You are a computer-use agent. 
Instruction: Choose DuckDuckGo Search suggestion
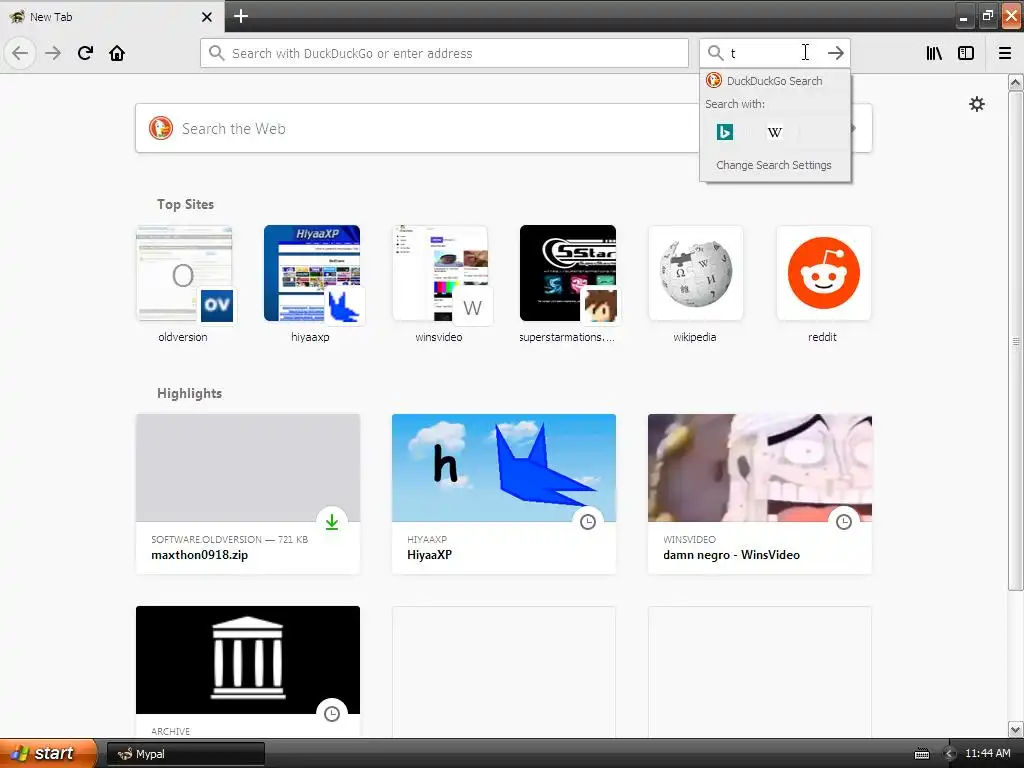coord(775,81)
